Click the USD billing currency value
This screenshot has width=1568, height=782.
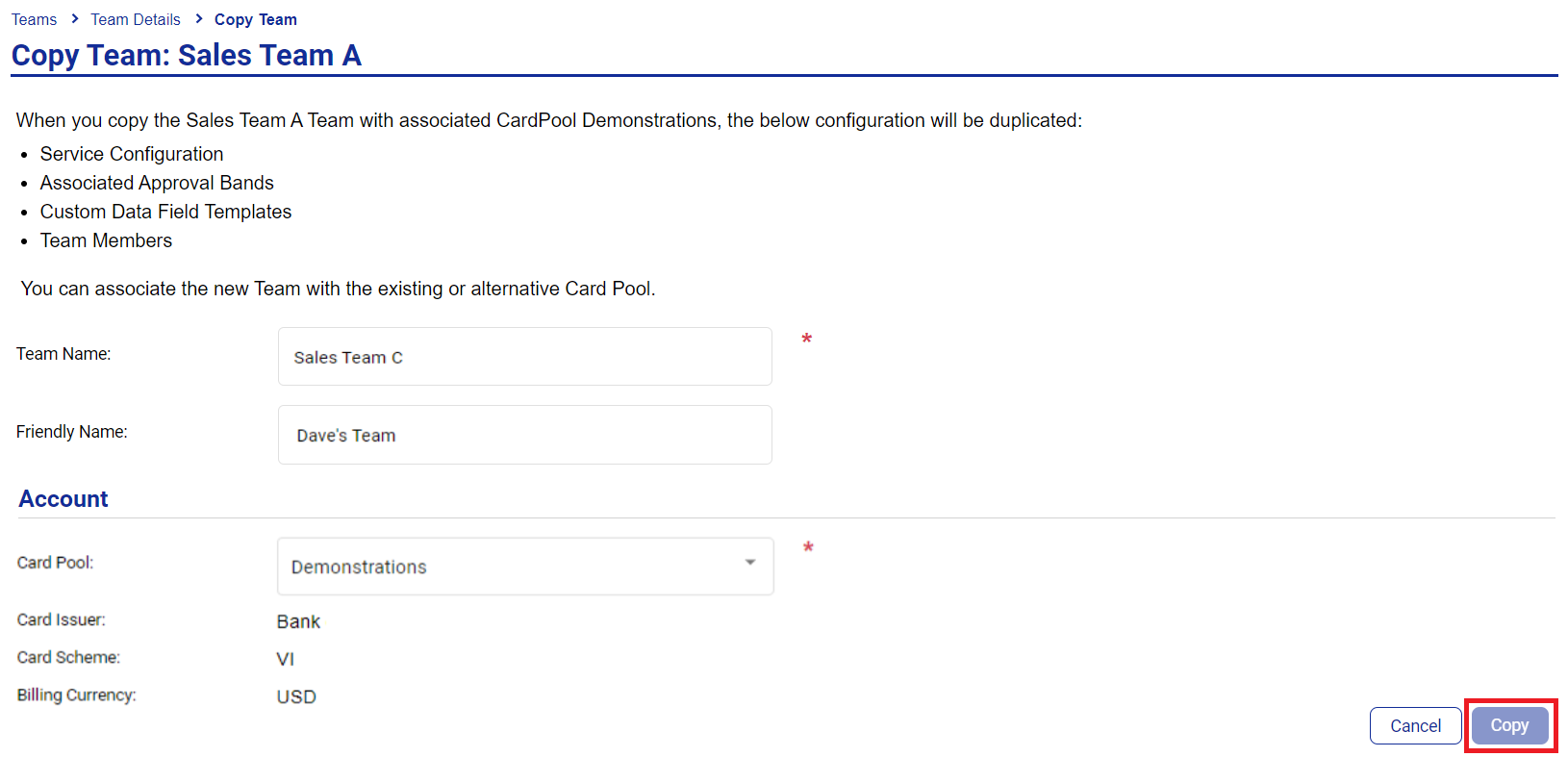click(x=296, y=696)
